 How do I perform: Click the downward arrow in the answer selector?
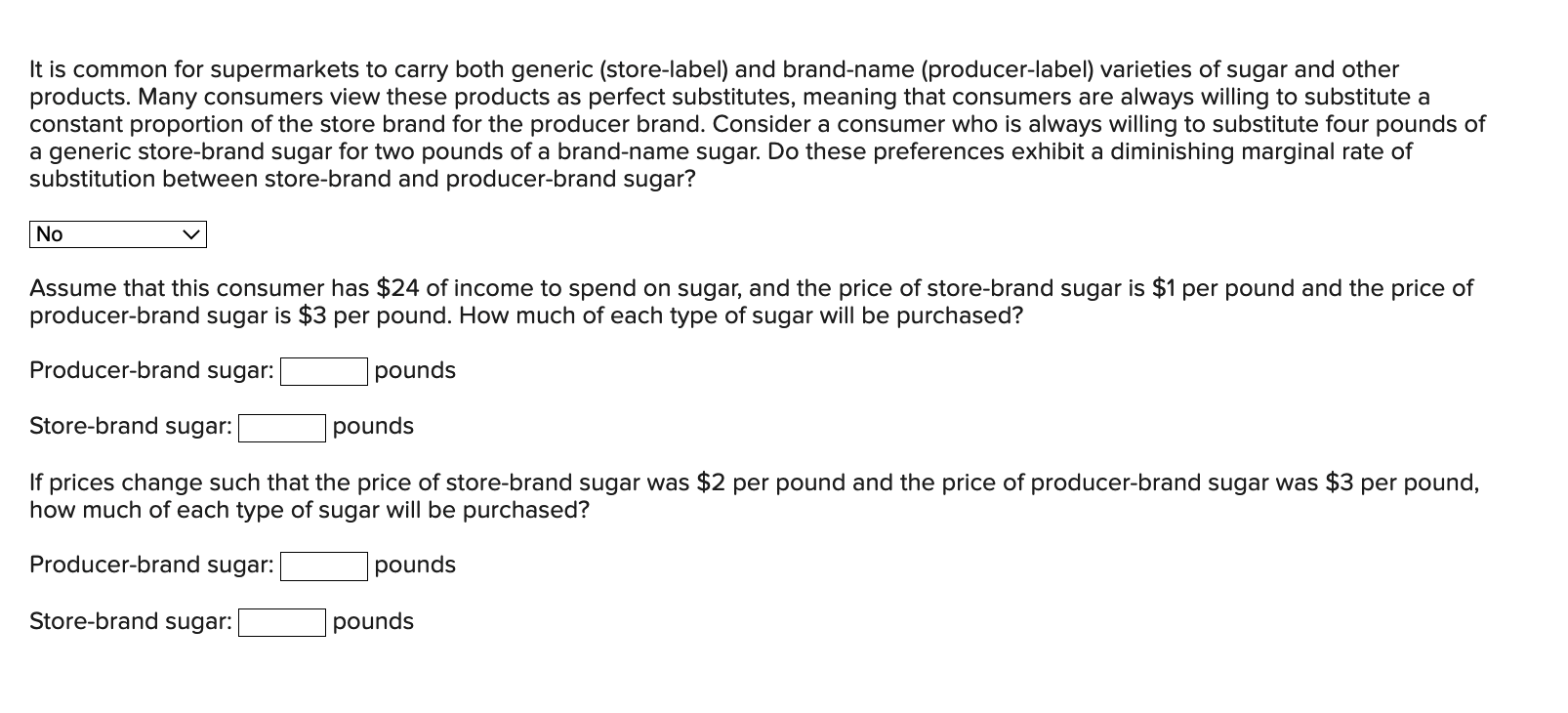tap(193, 233)
